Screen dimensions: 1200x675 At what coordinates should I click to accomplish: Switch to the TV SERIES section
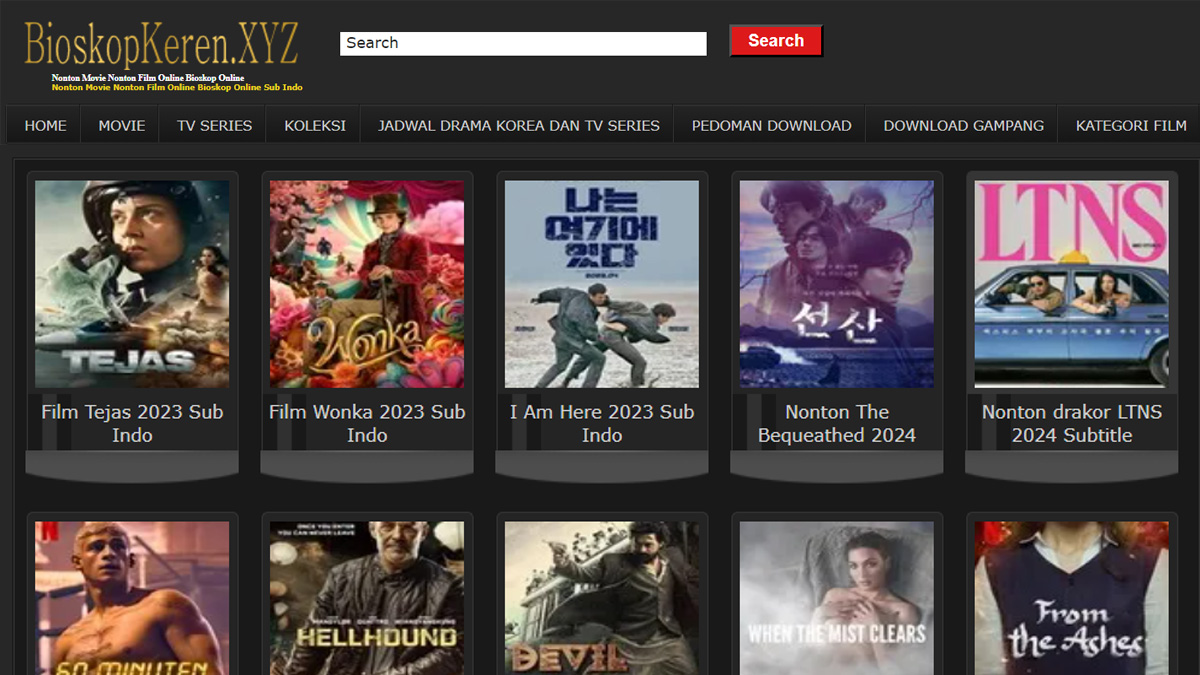(x=211, y=124)
